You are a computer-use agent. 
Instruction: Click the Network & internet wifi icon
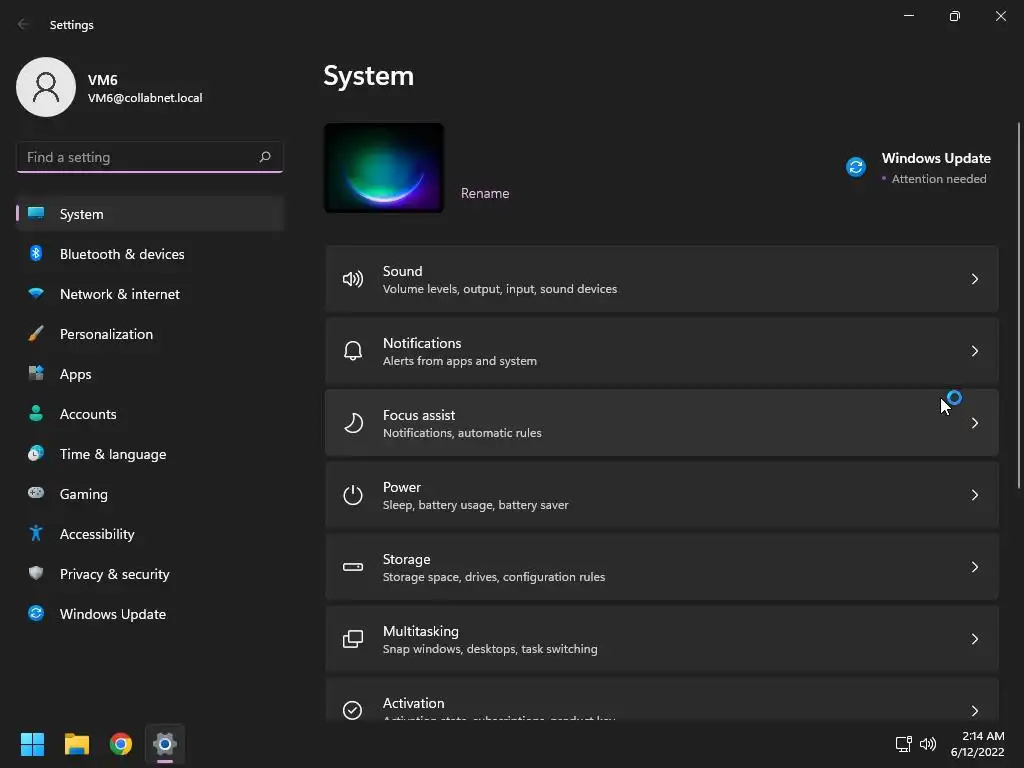(x=36, y=294)
